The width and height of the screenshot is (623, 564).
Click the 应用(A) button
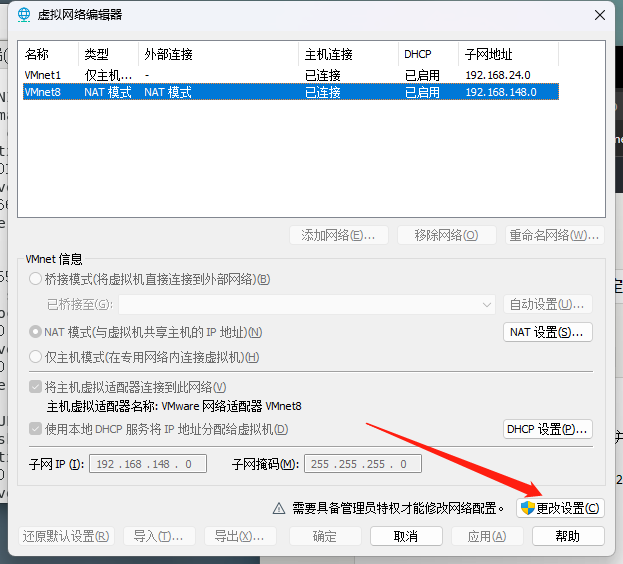tap(487, 536)
